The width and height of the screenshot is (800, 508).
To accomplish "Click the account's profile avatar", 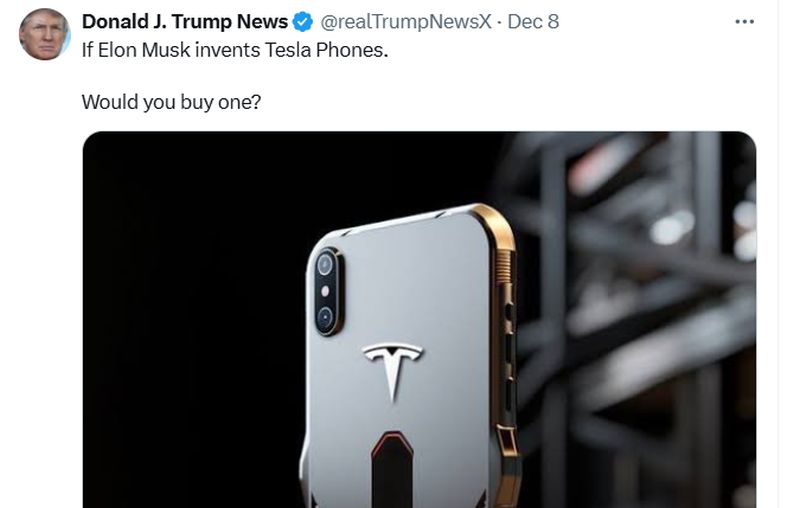I will [x=44, y=35].
